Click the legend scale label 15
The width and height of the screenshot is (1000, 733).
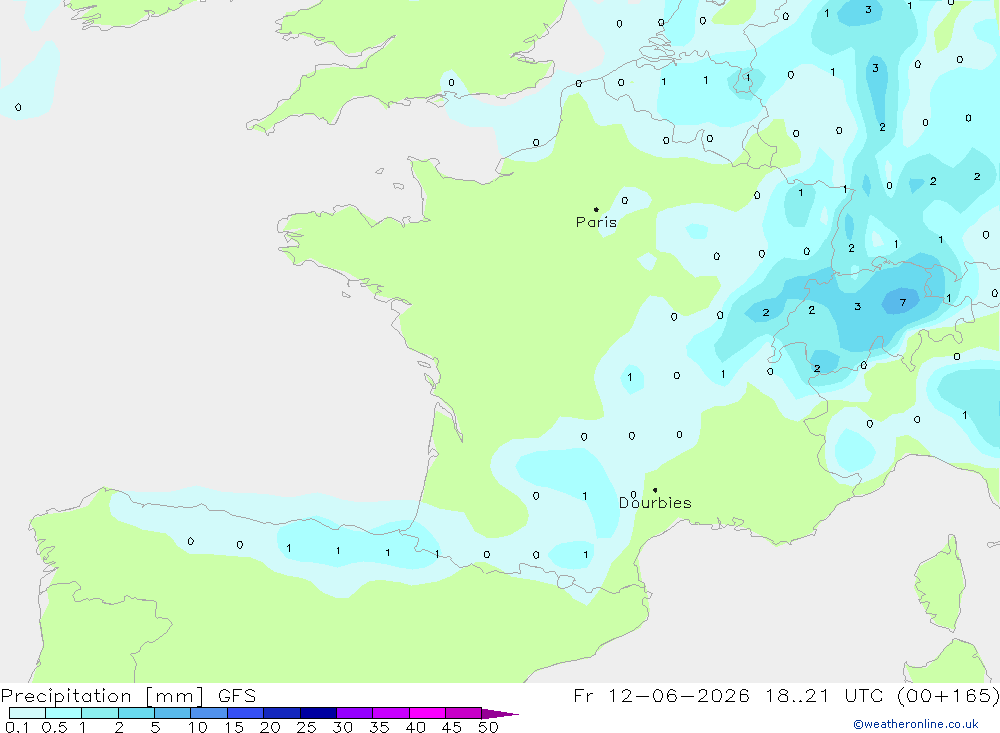tap(233, 727)
